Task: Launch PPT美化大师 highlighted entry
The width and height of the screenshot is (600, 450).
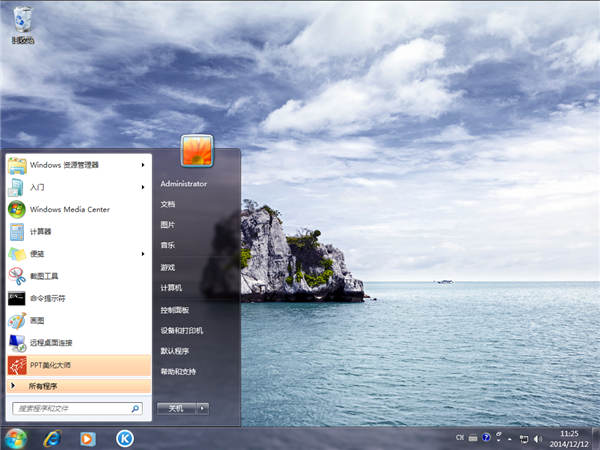Action: pyautogui.click(x=78, y=365)
